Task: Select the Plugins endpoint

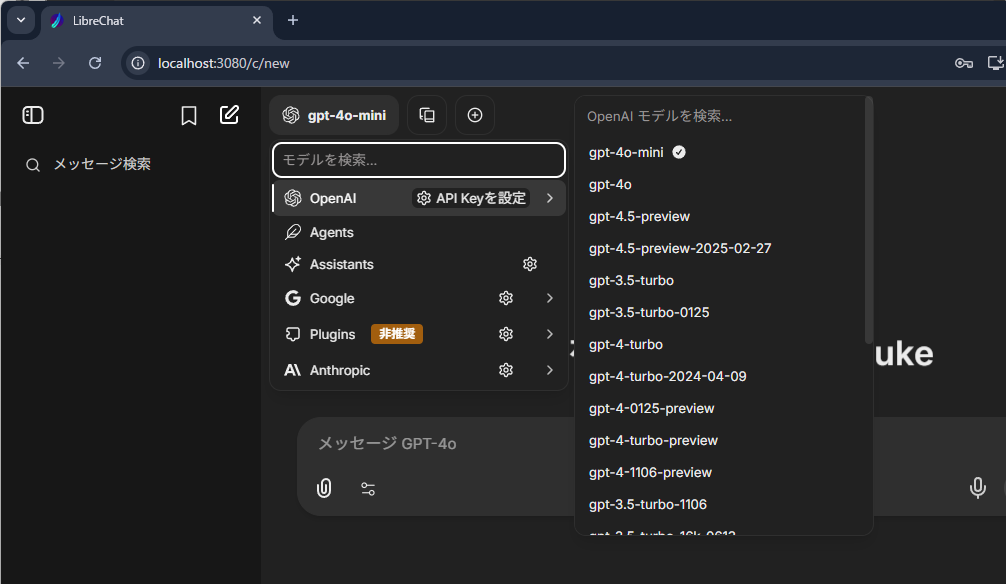Action: 420,334
